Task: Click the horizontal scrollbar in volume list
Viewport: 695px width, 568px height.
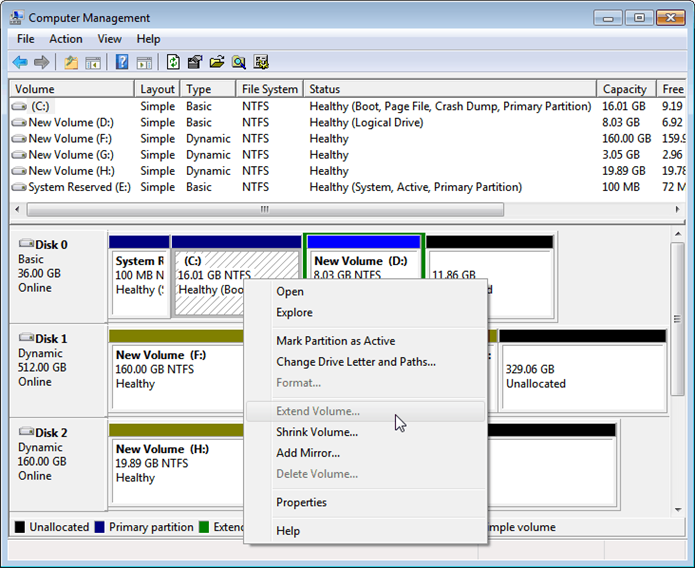Action: [x=265, y=210]
